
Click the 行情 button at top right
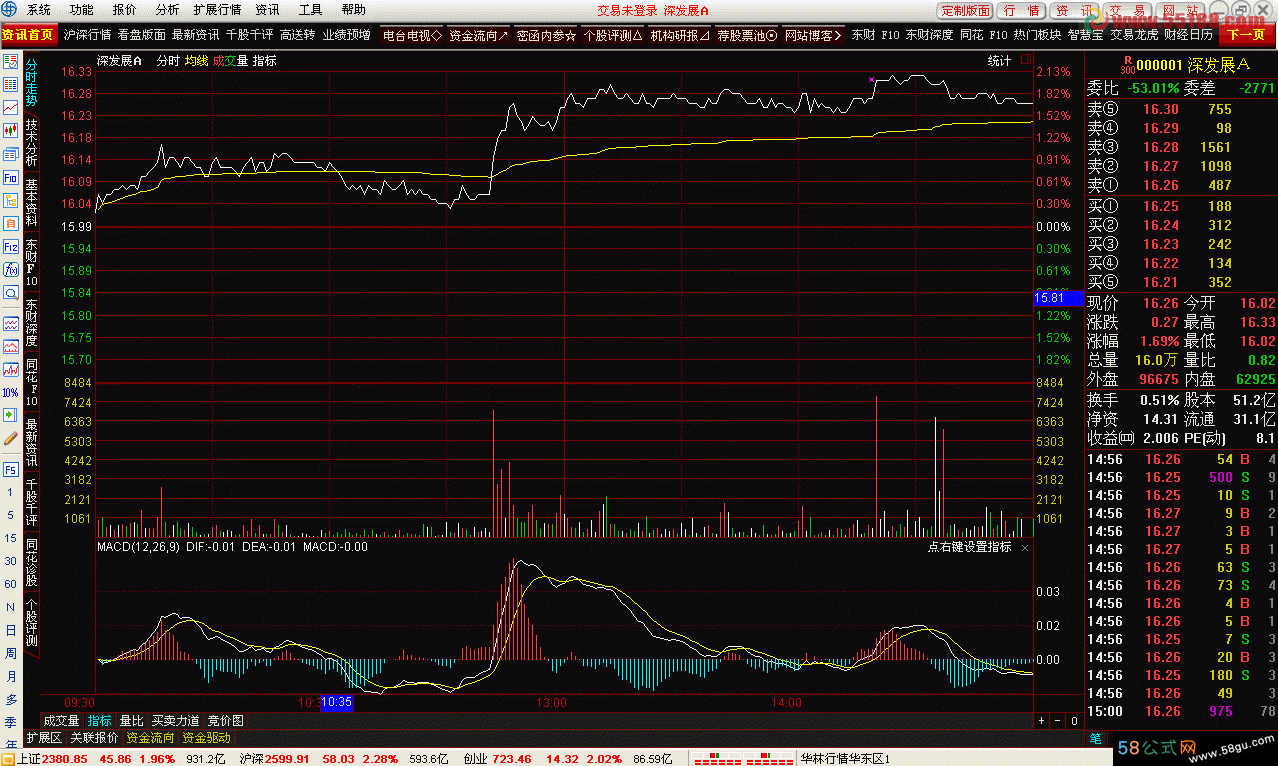click(x=1021, y=11)
